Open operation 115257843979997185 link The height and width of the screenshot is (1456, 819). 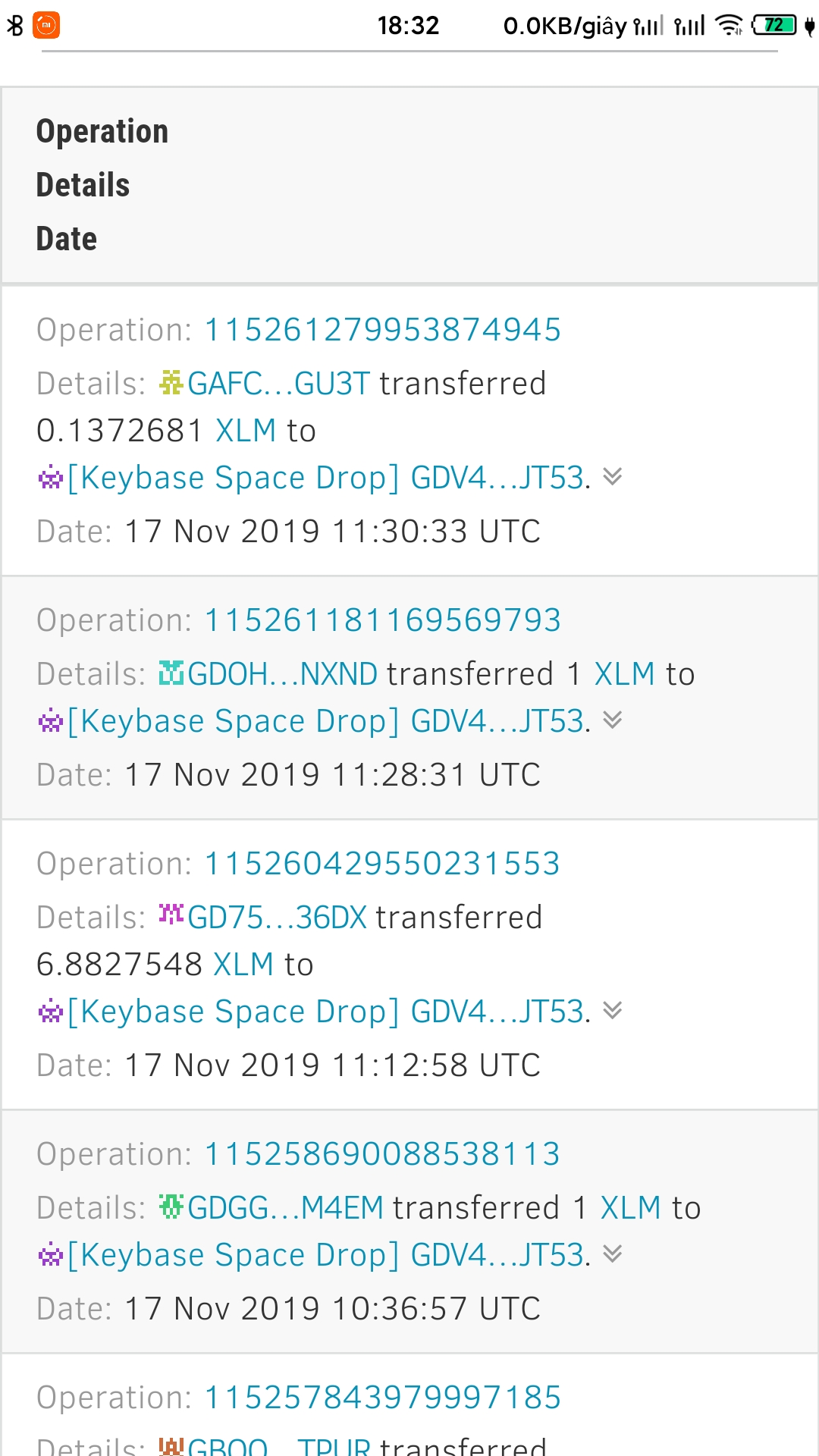382,1398
